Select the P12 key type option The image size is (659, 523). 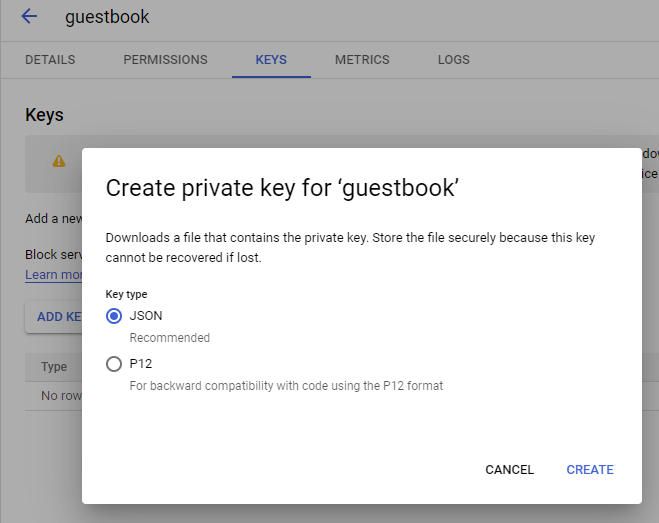pos(114,364)
